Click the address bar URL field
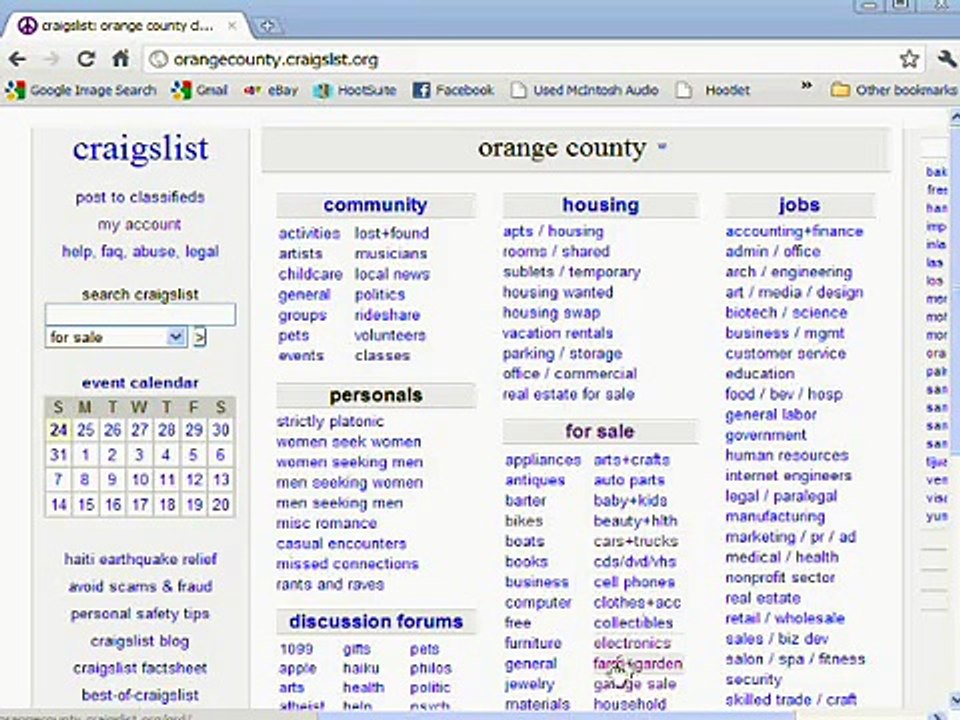This screenshot has width=960, height=720. 520,59
